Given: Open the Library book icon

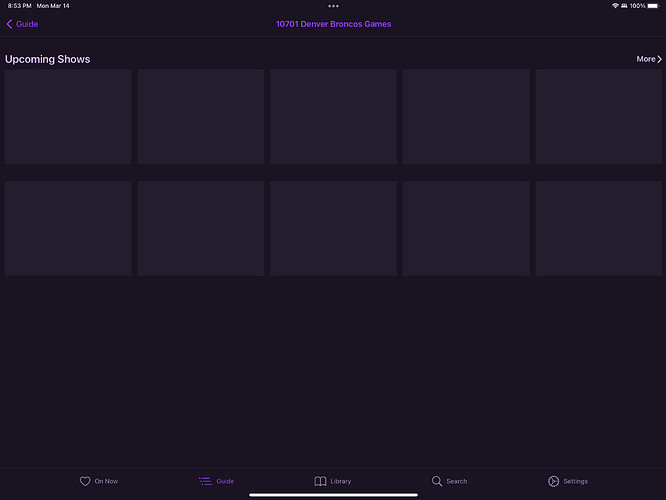Looking at the screenshot, I should pyautogui.click(x=320, y=481).
